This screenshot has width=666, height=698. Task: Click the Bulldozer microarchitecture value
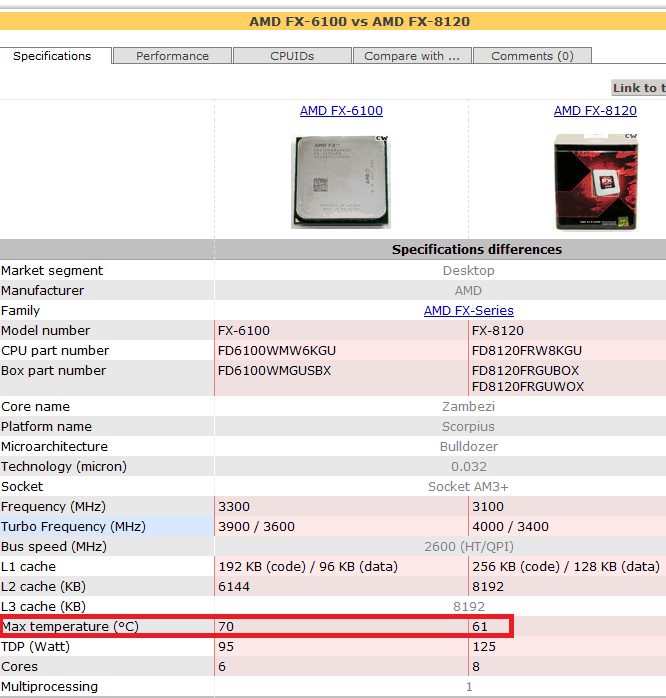469,446
